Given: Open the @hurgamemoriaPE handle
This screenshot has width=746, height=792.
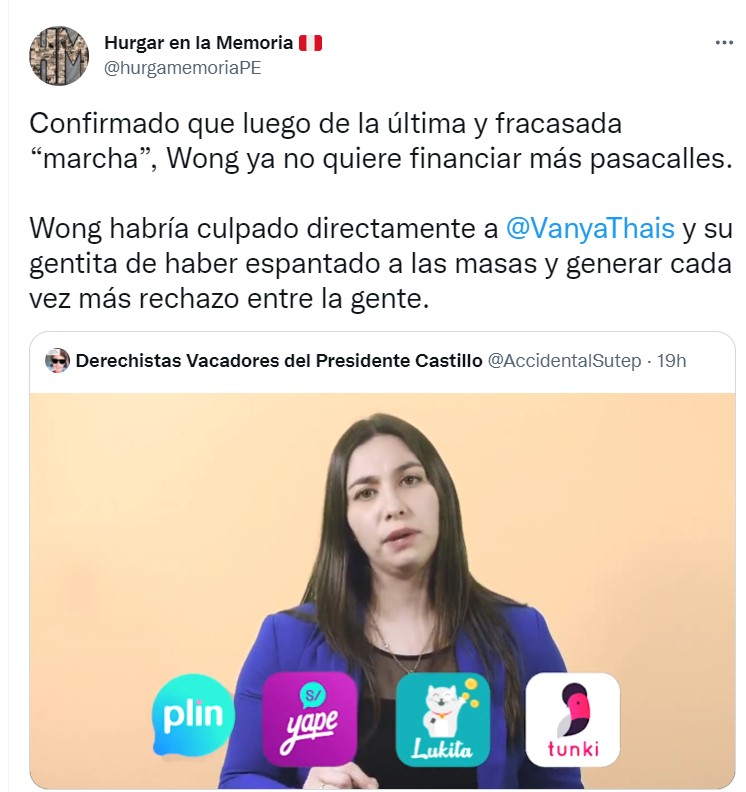Looking at the screenshot, I should [182, 68].
